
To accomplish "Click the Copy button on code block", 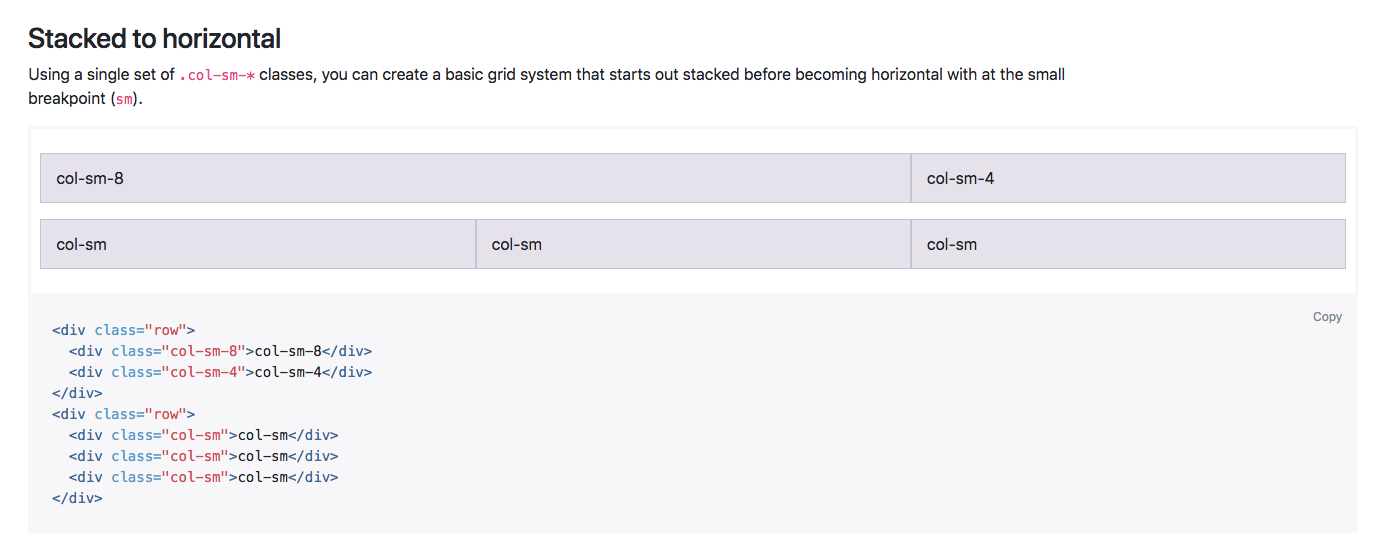I will (1327, 317).
